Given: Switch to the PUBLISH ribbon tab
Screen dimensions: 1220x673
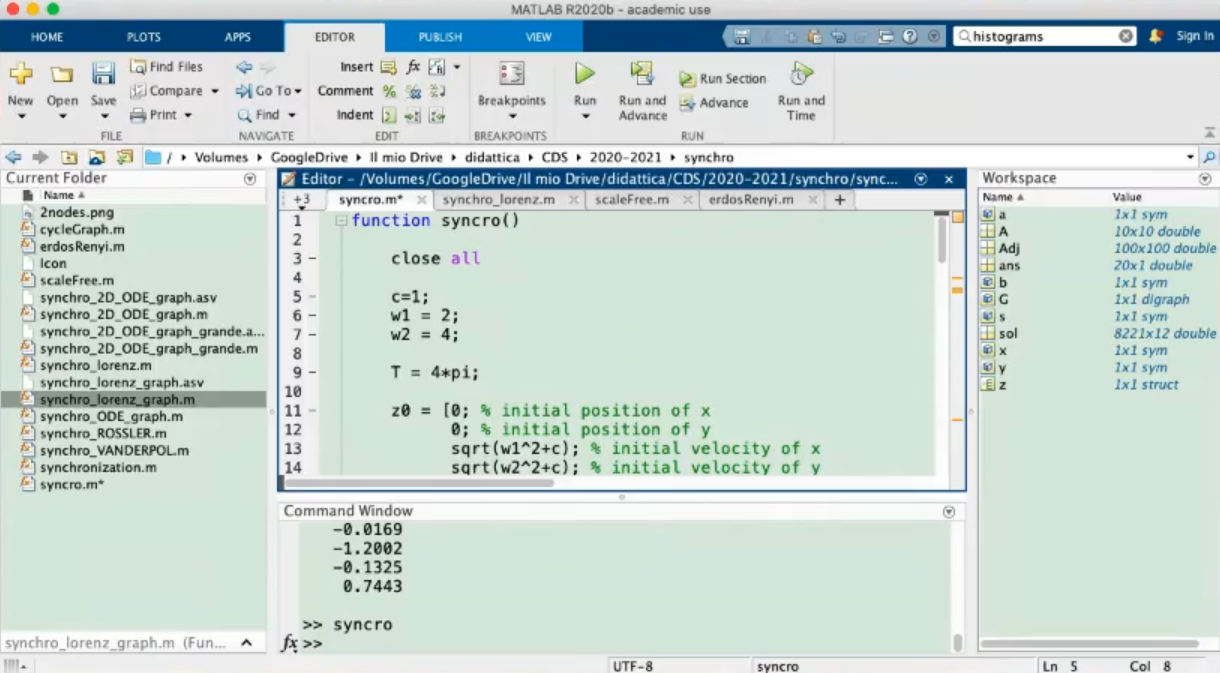Looking at the screenshot, I should [x=440, y=37].
